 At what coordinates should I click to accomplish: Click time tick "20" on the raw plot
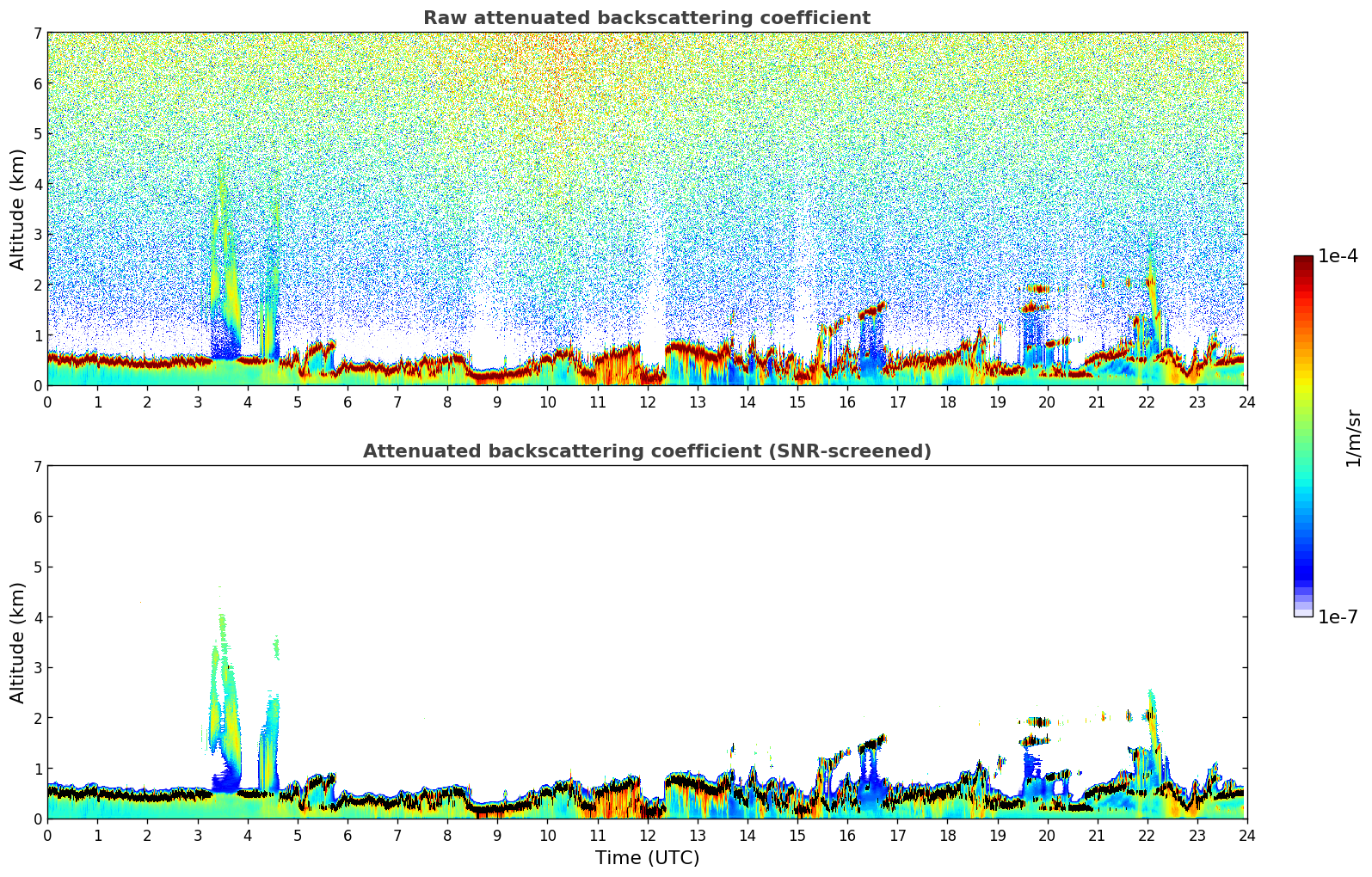coord(1047,402)
